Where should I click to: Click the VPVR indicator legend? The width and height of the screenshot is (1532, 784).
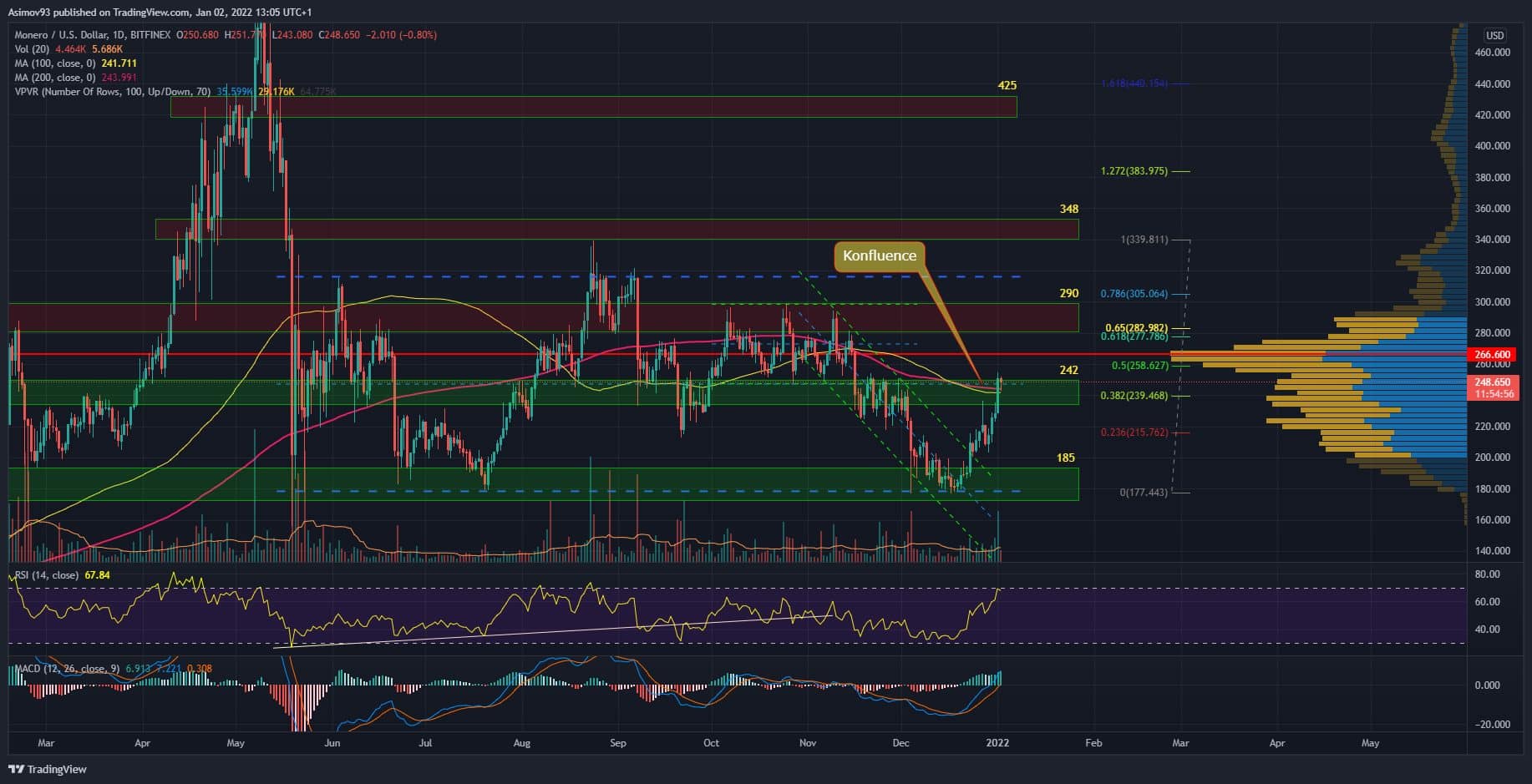coord(113,92)
